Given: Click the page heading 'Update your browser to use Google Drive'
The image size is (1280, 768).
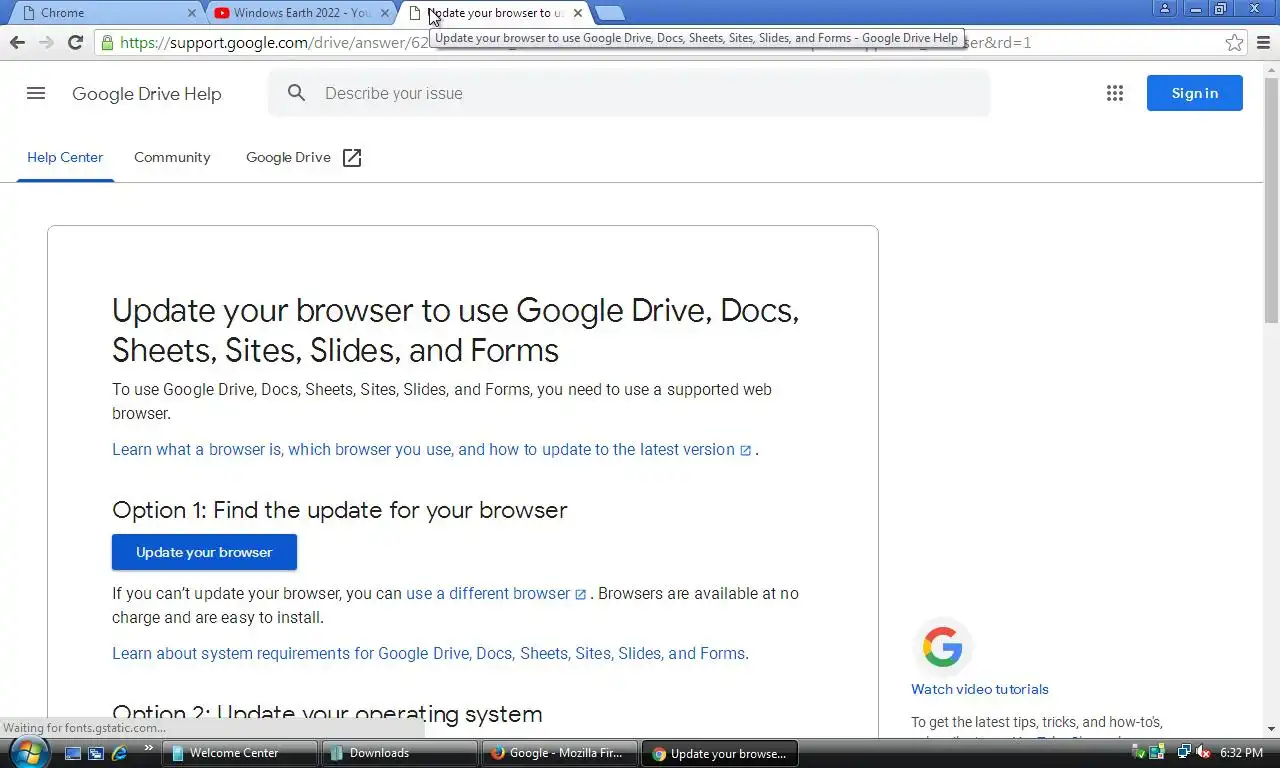Looking at the screenshot, I should click(455, 330).
